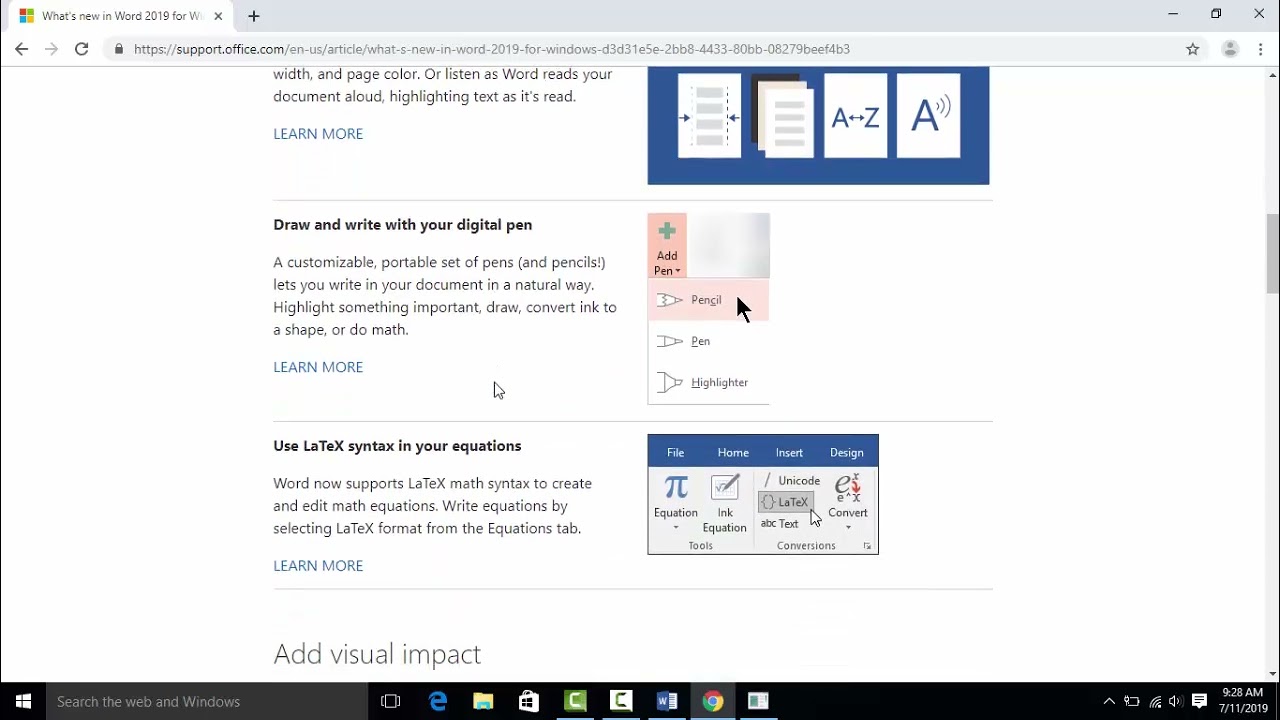Click the LaTeX equation ribbon illustration
1280x720 pixels.
coord(763,494)
